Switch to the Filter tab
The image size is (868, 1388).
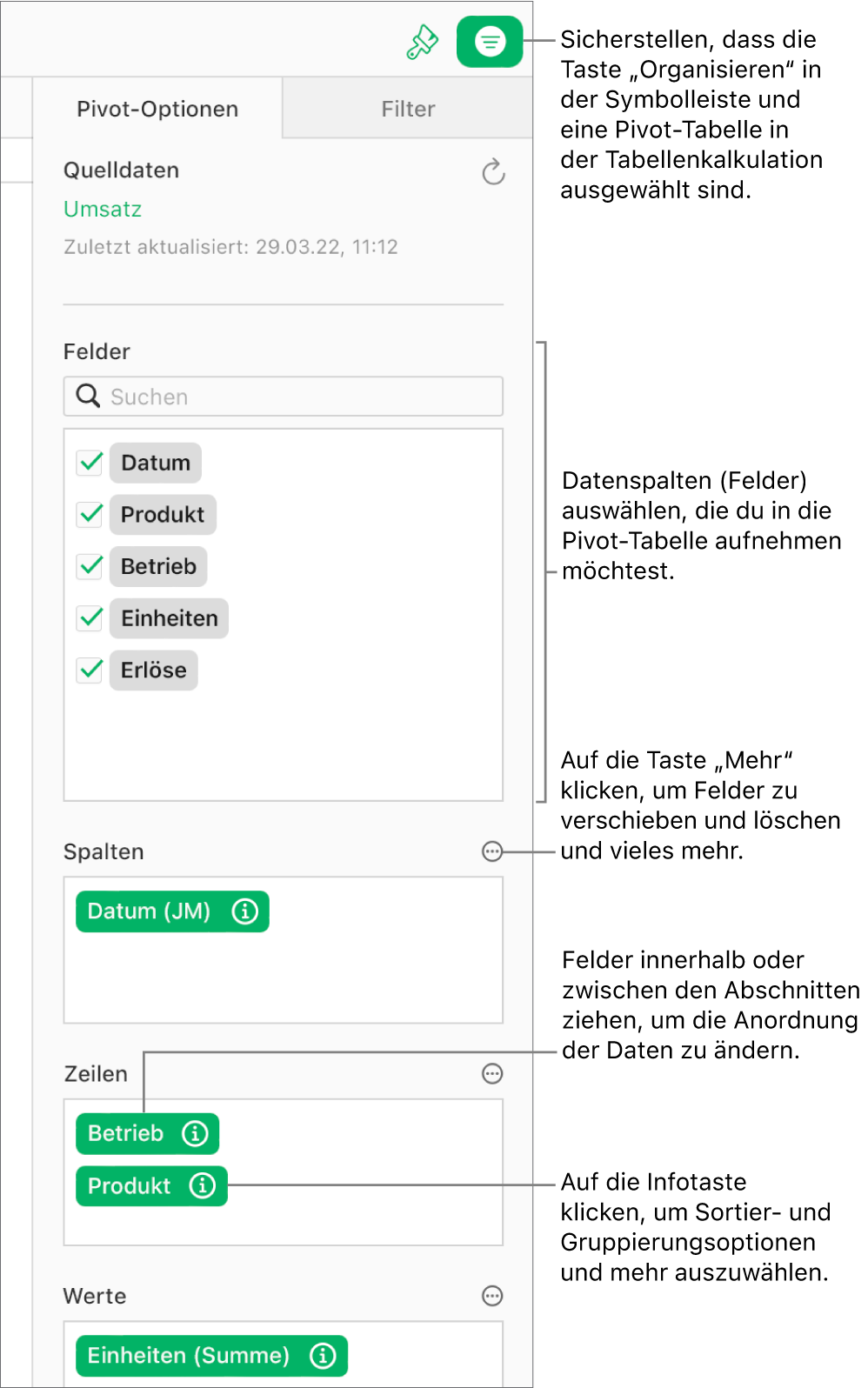[x=408, y=108]
